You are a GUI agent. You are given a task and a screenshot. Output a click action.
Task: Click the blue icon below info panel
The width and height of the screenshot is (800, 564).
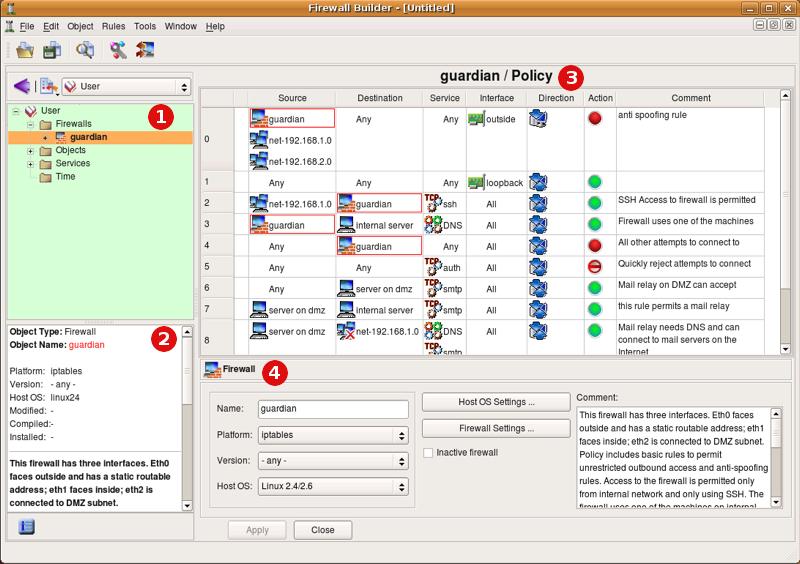coord(27,527)
